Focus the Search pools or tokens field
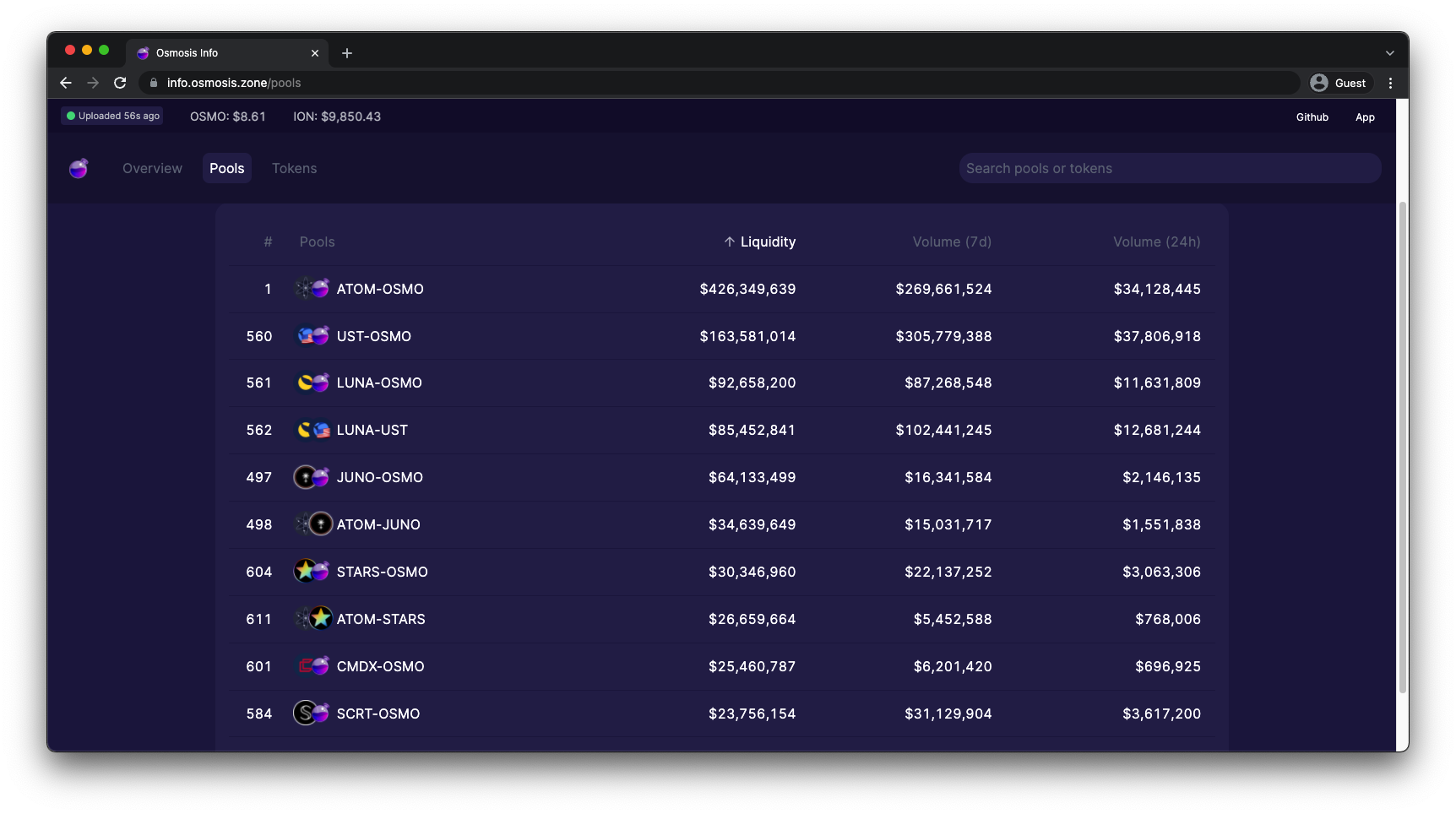 point(1170,168)
